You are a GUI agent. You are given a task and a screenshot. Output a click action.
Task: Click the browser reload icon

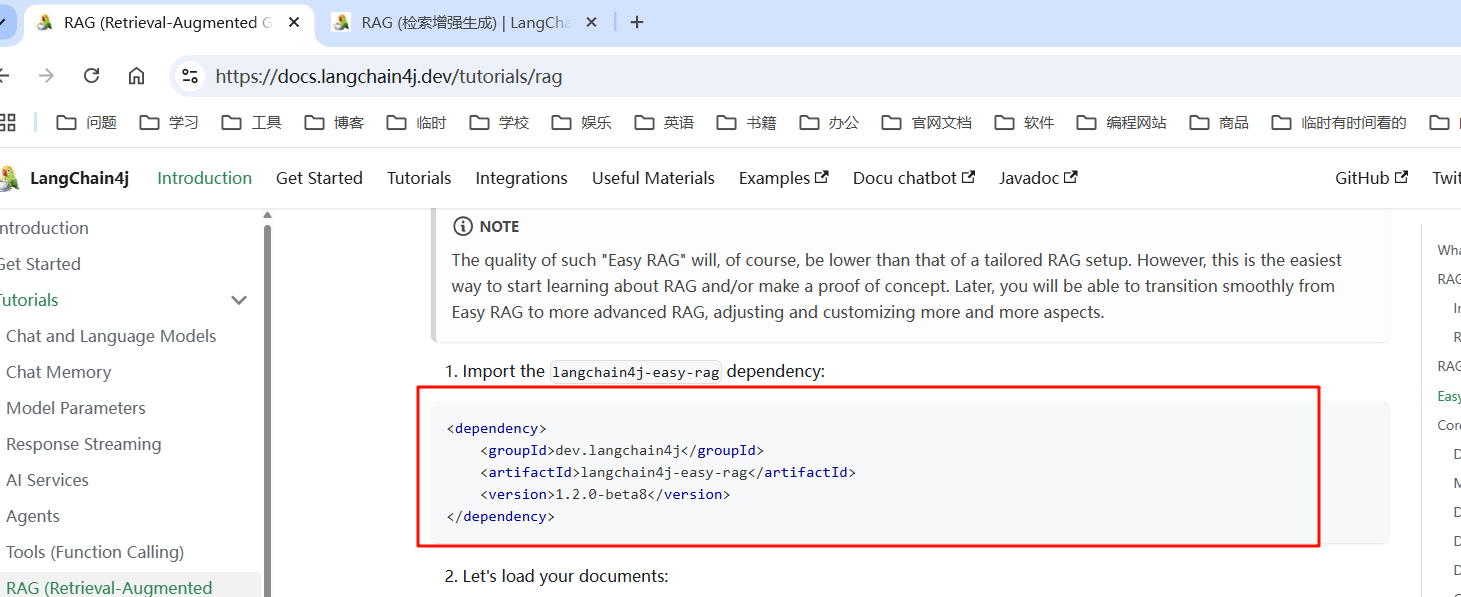coord(92,76)
